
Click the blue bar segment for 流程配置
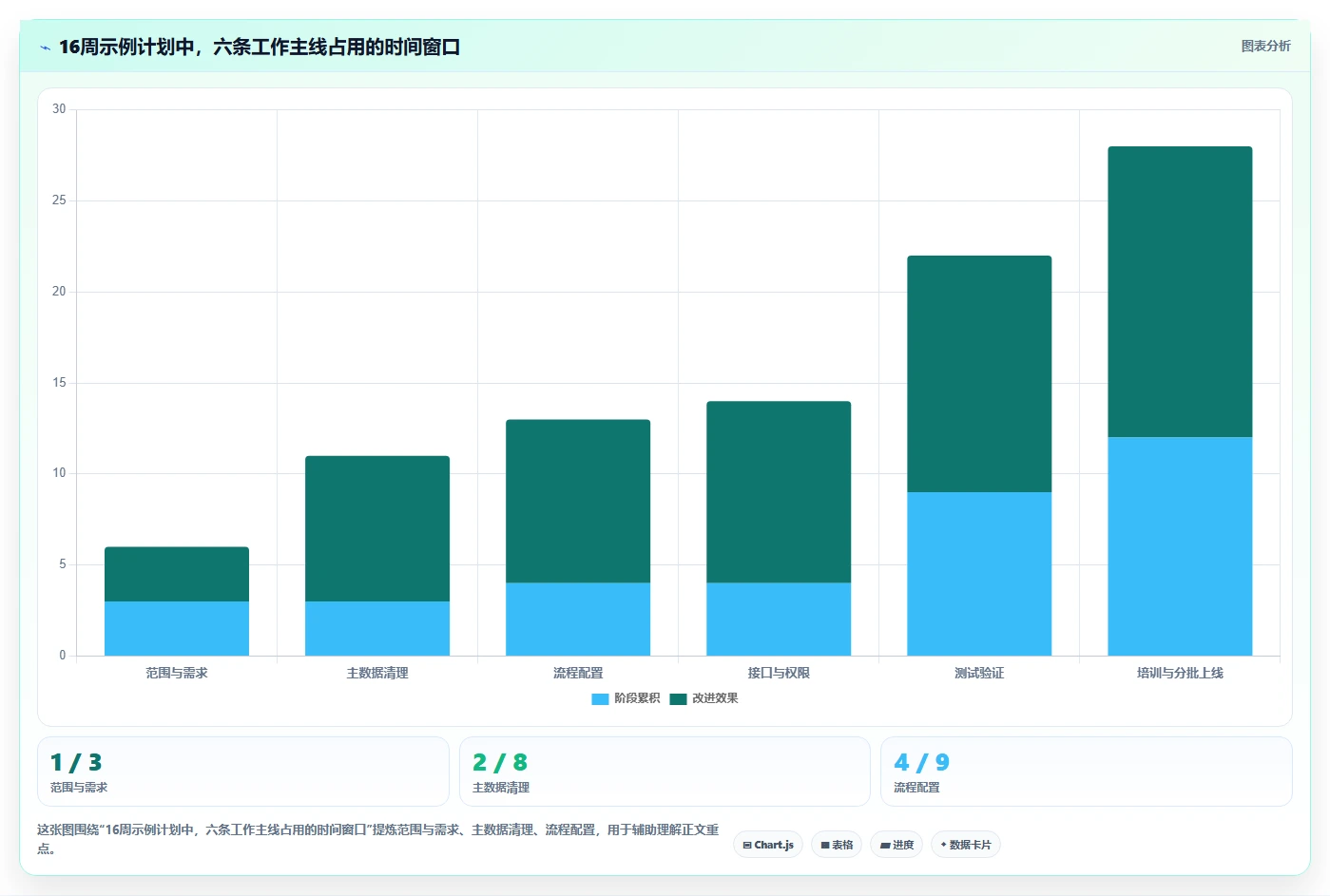[578, 620]
